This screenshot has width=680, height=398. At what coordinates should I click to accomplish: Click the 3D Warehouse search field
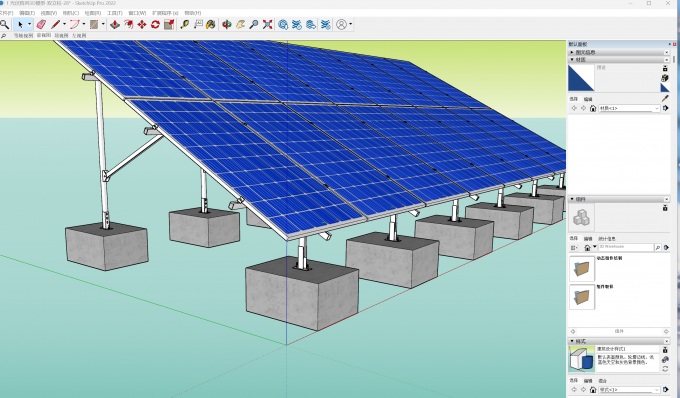(626, 247)
